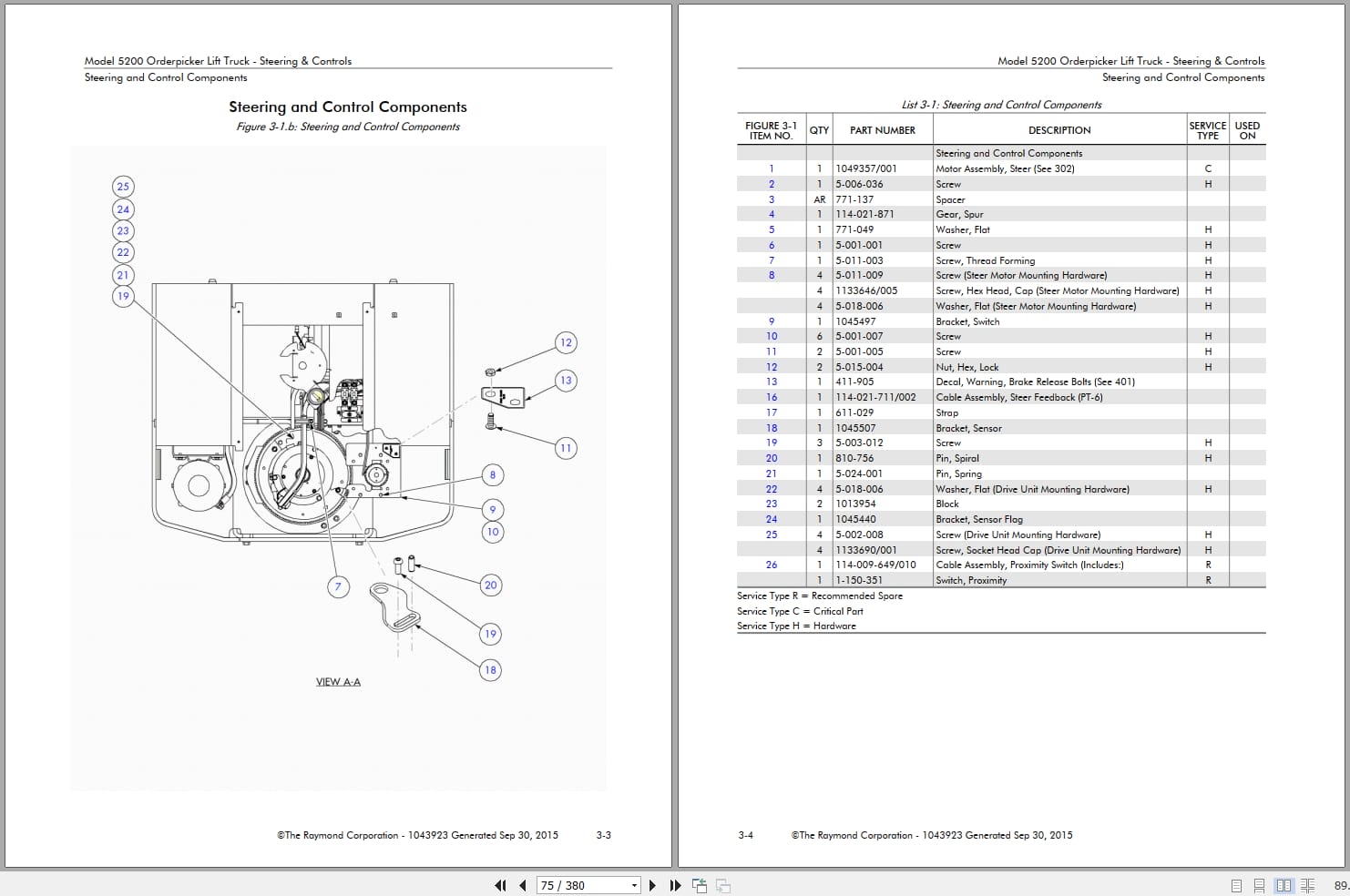The width and height of the screenshot is (1350, 896).
Task: Go to the next page
Action: click(x=652, y=885)
